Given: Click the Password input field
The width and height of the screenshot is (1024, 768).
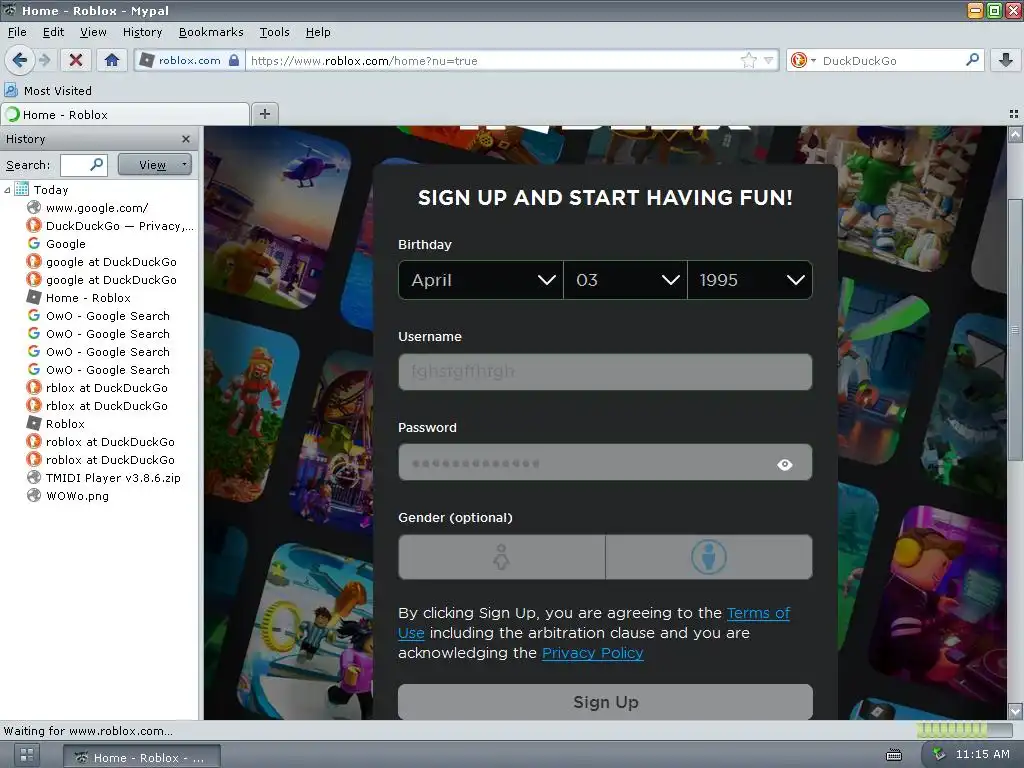Looking at the screenshot, I should 605,462.
